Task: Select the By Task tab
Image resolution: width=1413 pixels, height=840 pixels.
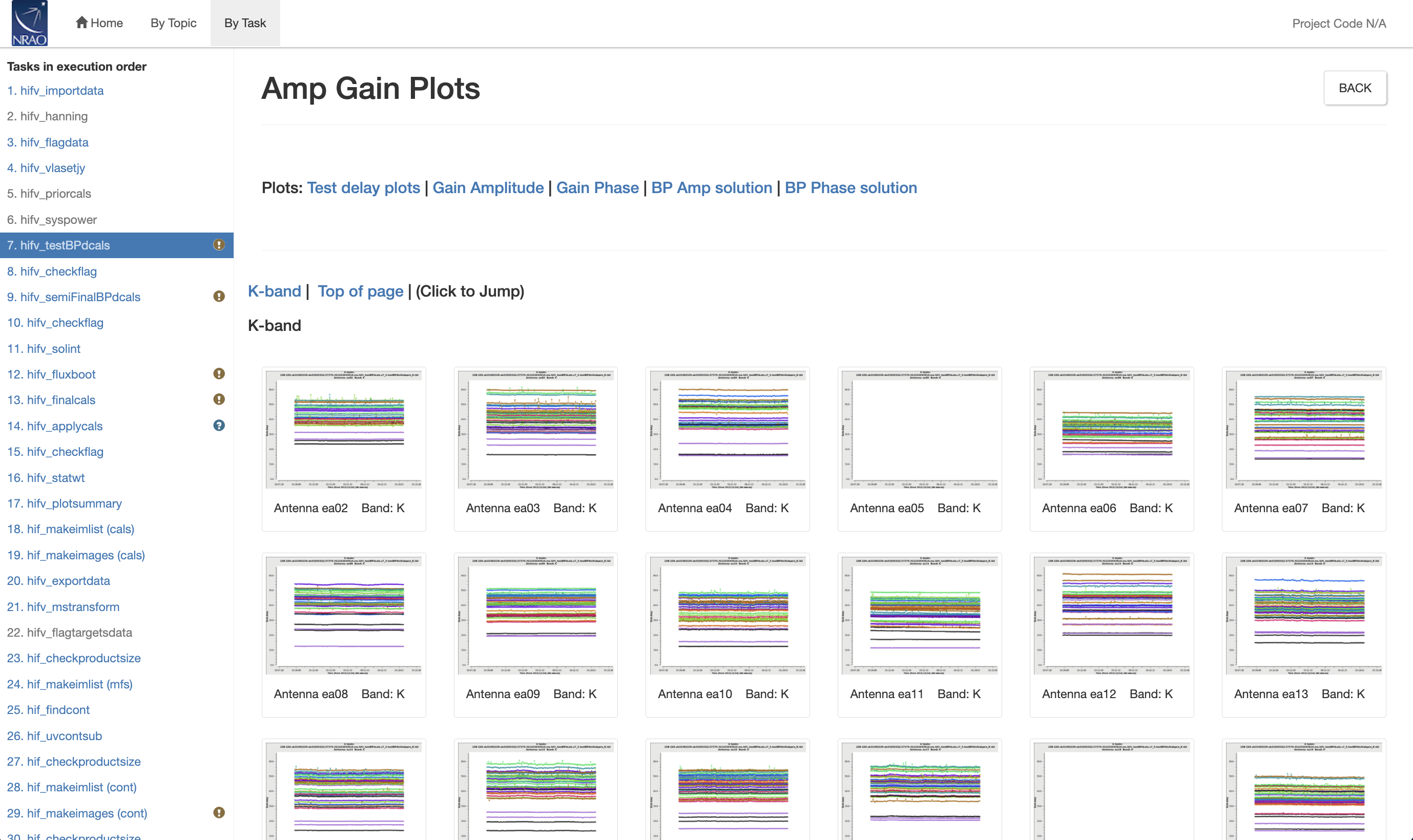Action: pyautogui.click(x=244, y=23)
